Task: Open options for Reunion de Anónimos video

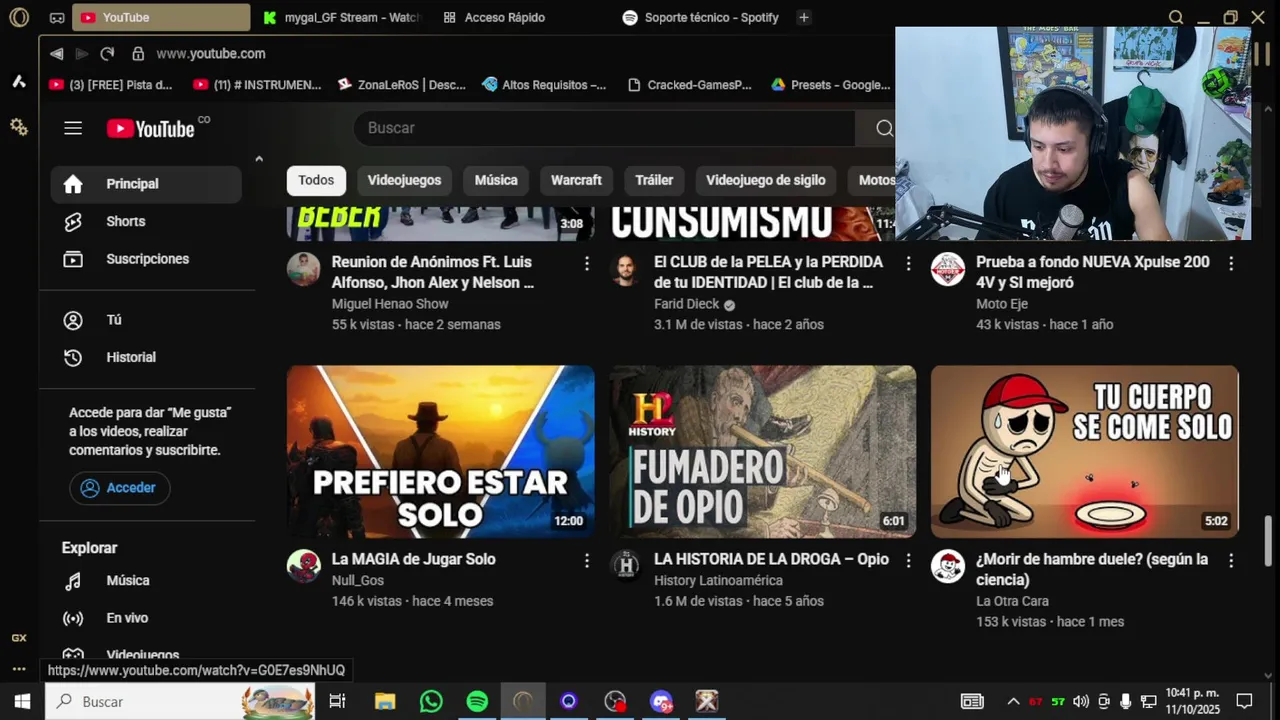Action: [x=587, y=263]
